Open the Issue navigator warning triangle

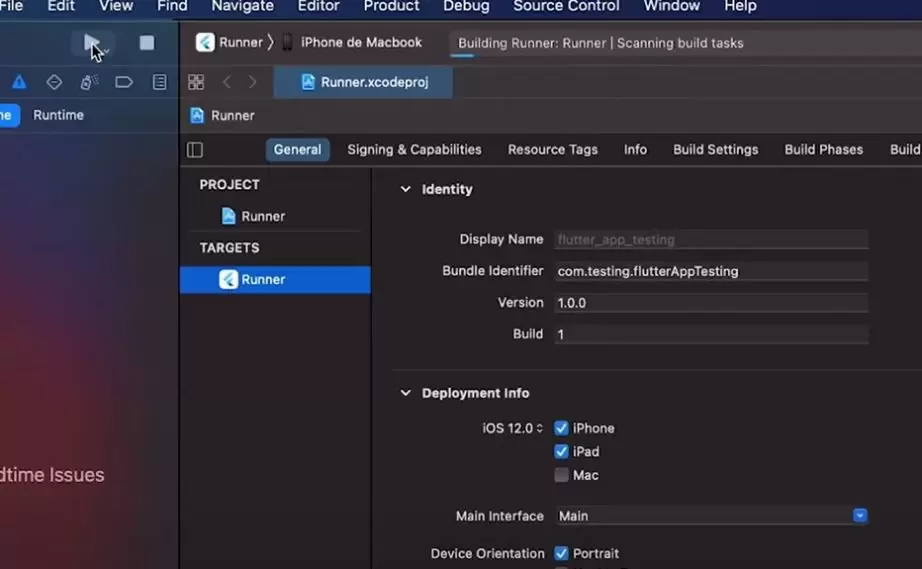[19, 82]
